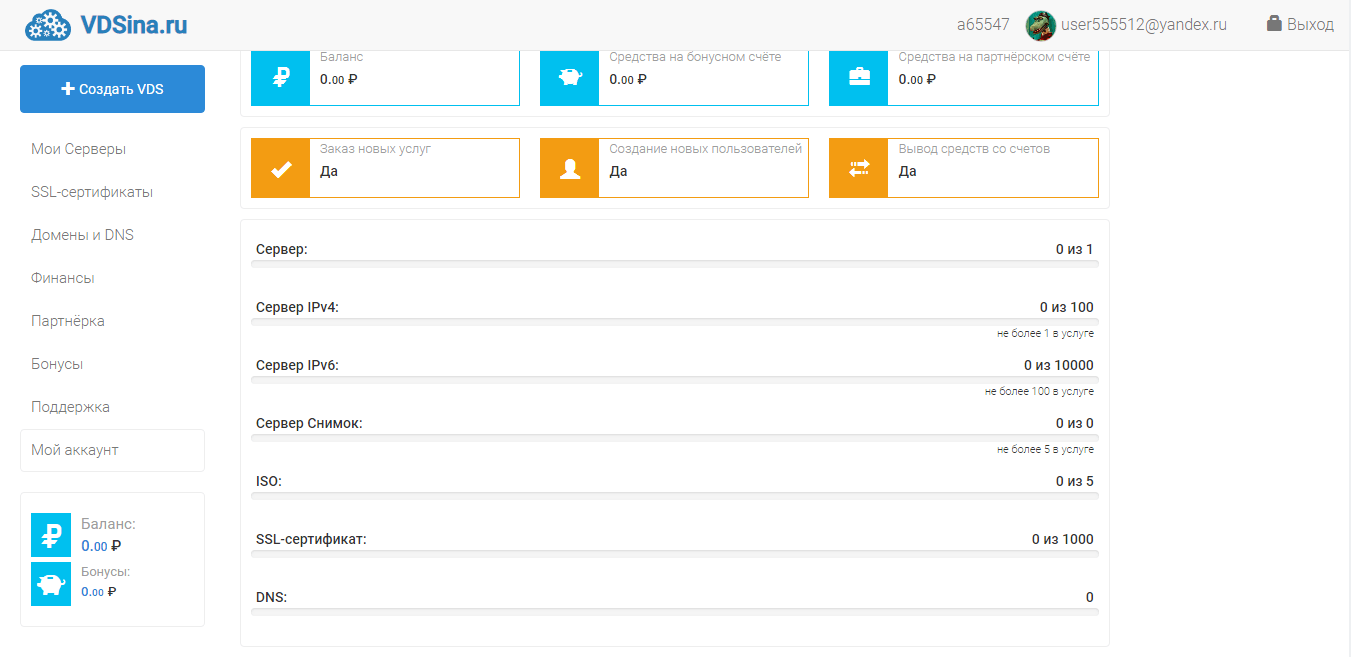Click the checkmark icon for Заказ новых услуг
Viewport: 1351px width, 657px height.
[281, 168]
